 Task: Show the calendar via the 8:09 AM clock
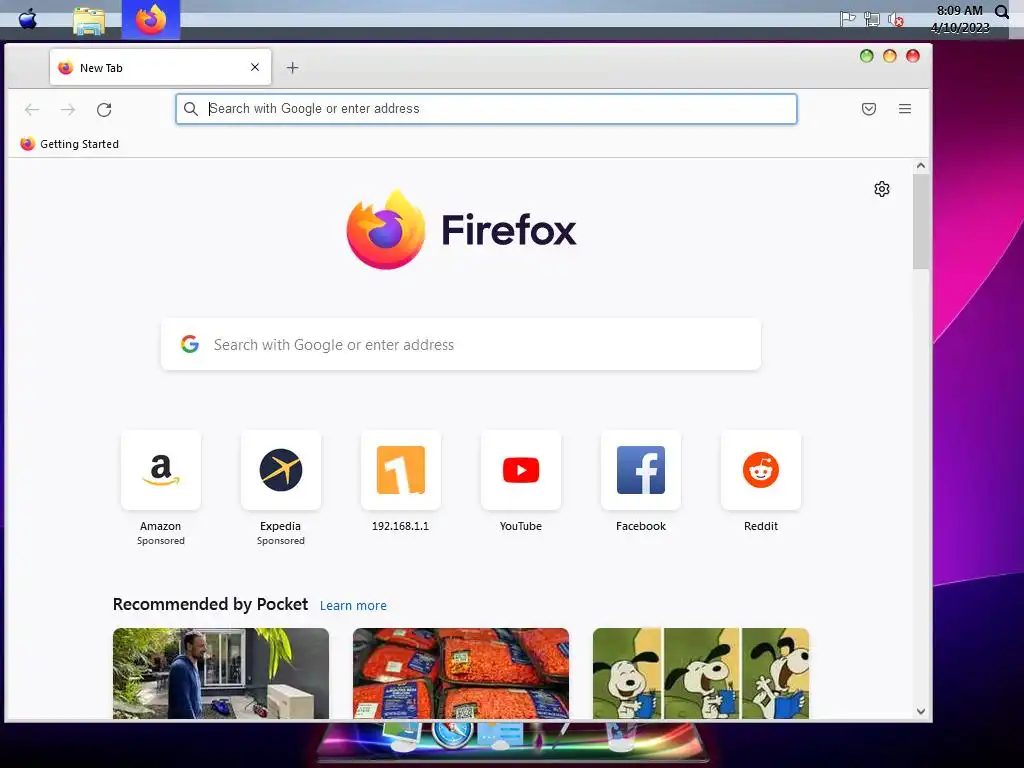[x=959, y=19]
